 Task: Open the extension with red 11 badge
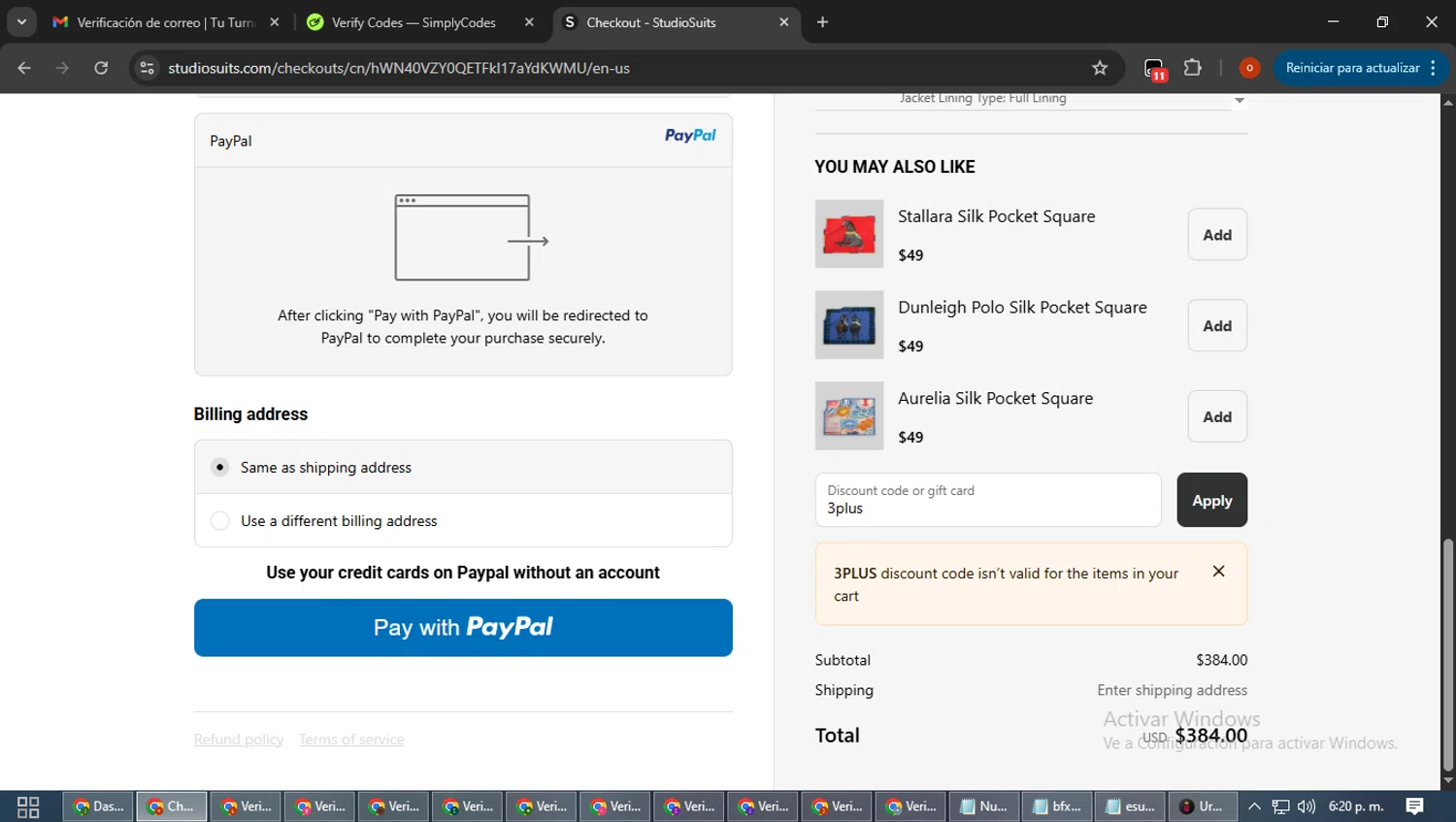[1154, 69]
